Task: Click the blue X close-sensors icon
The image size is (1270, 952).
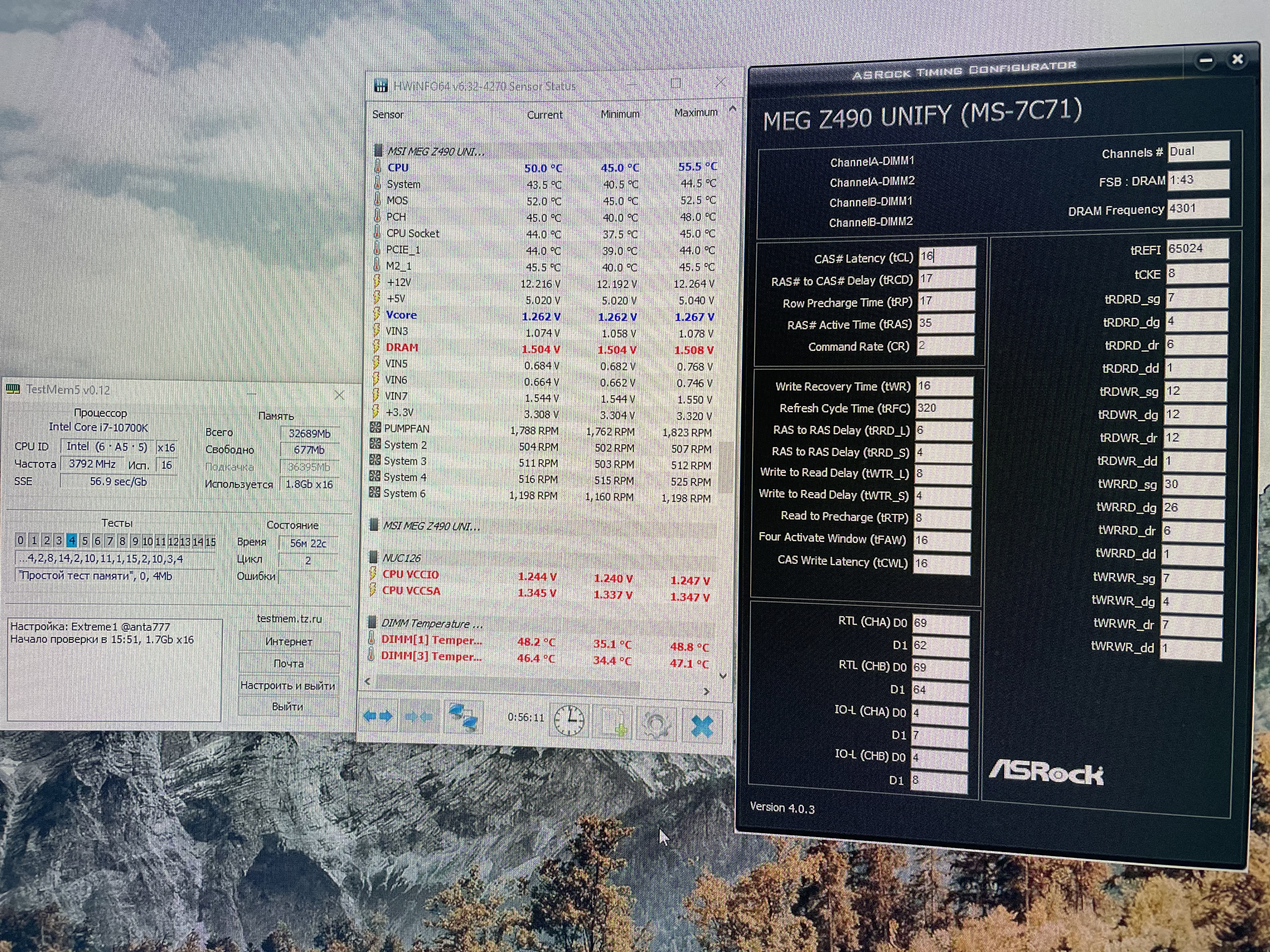Action: [x=701, y=727]
